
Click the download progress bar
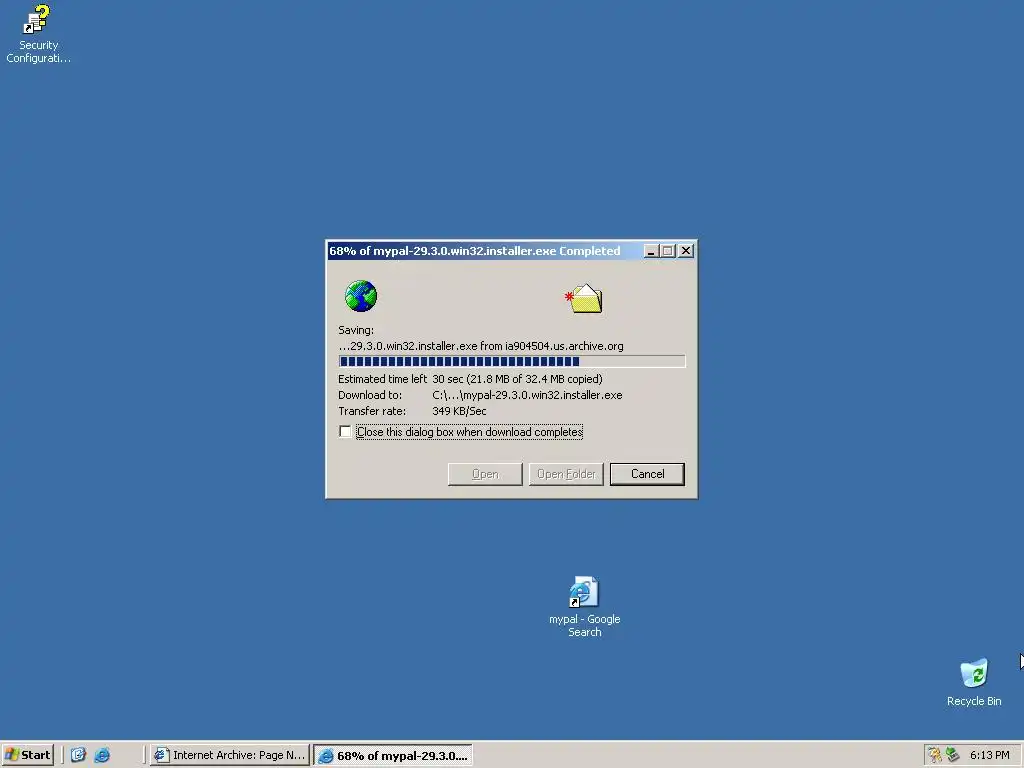pyautogui.click(x=512, y=361)
